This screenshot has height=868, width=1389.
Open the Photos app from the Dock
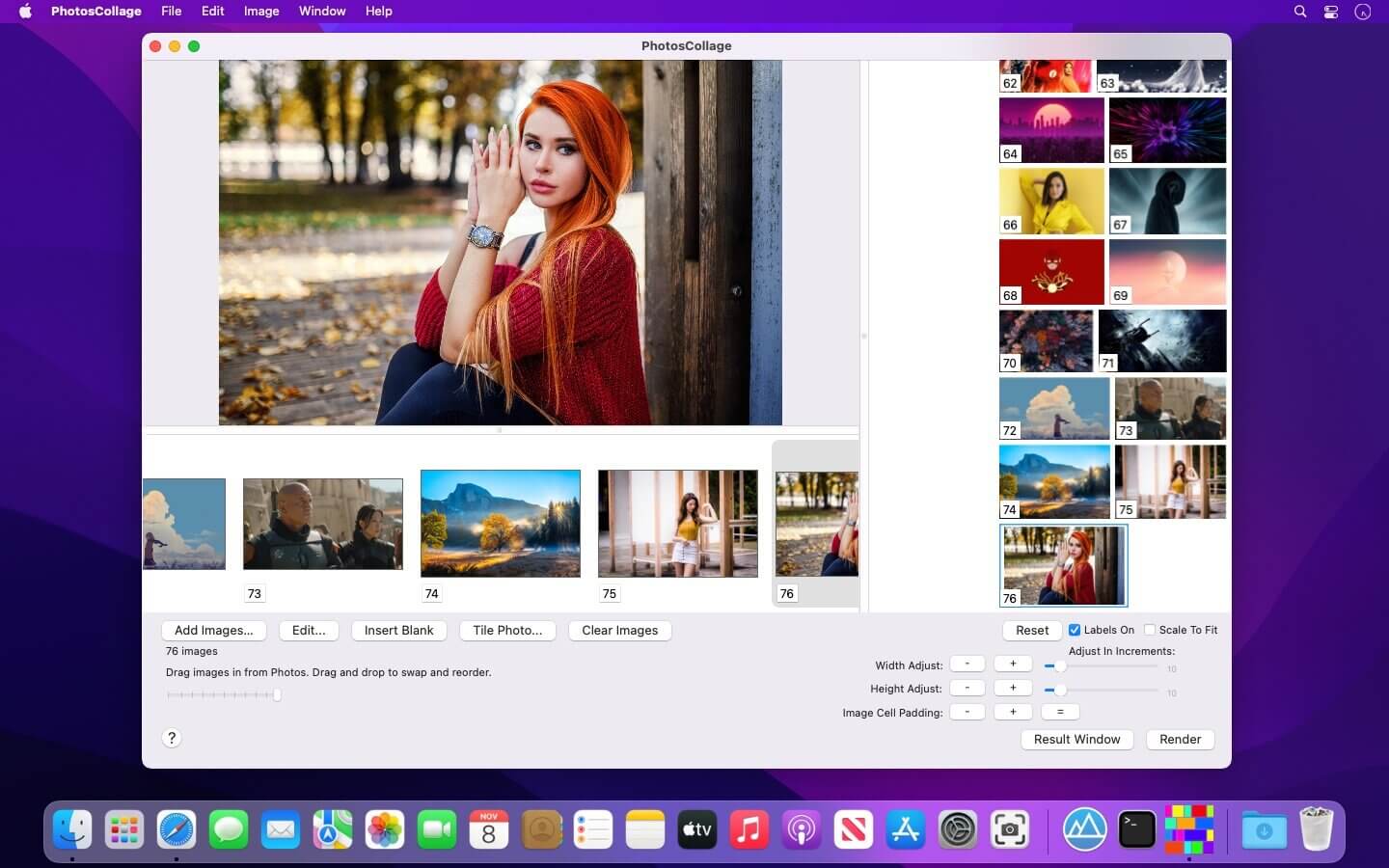point(385,829)
